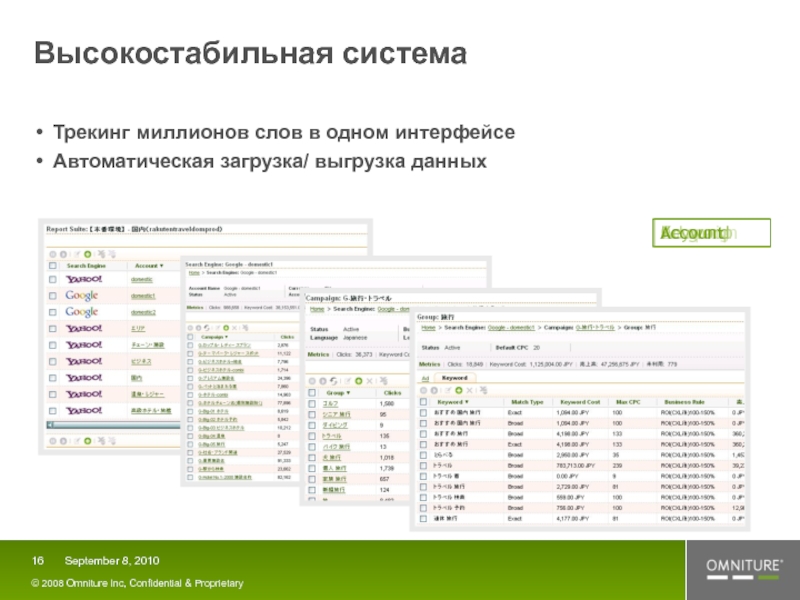Click Google logo in the domestic2 row

82,312
